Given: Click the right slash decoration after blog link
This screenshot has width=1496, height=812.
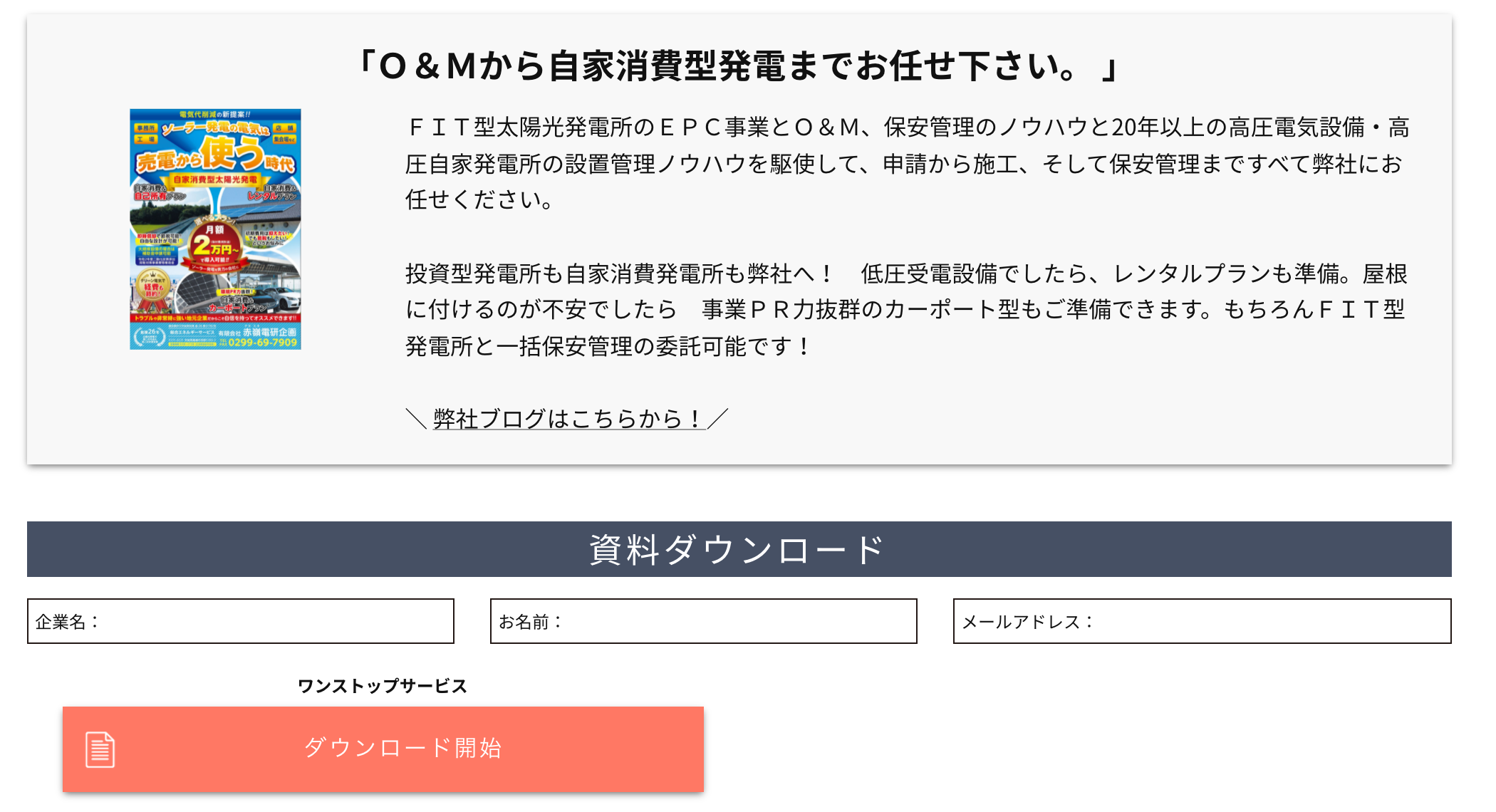Looking at the screenshot, I should coord(718,419).
